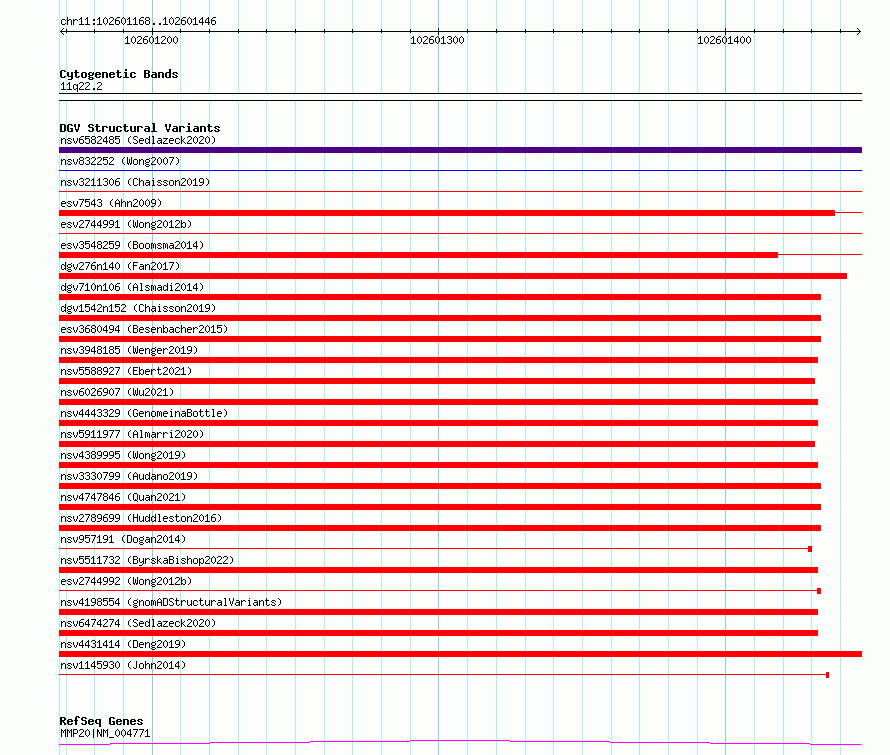Click the thin blue nsv832252 variant line
This screenshot has width=890, height=755.
tap(460, 170)
